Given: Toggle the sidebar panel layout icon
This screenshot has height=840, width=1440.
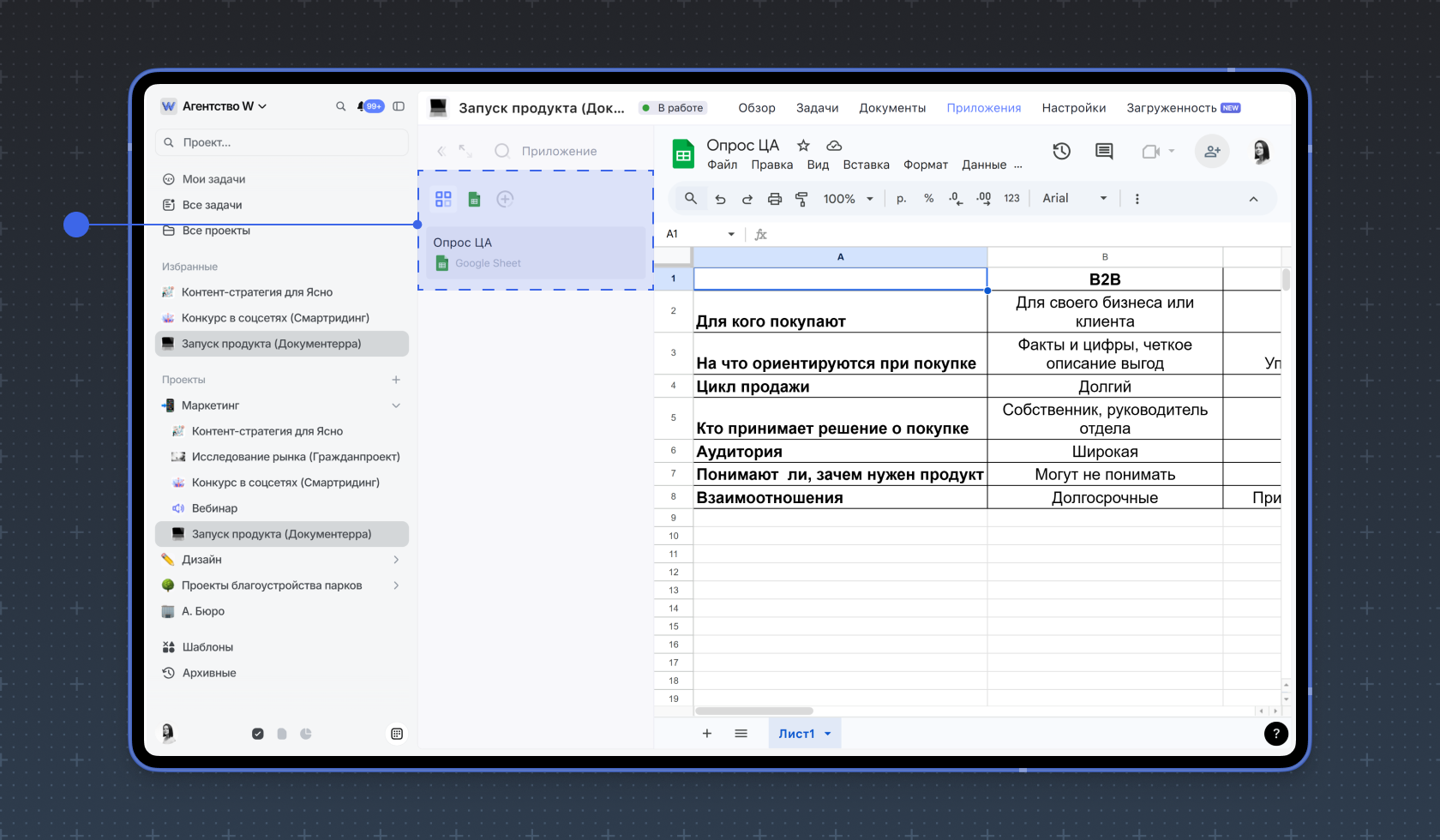Looking at the screenshot, I should pos(399,106).
